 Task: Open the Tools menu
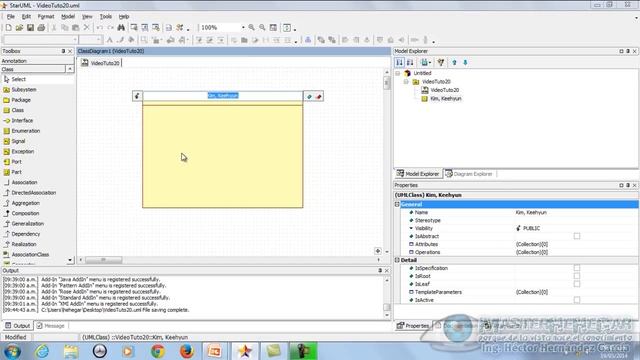(106, 17)
